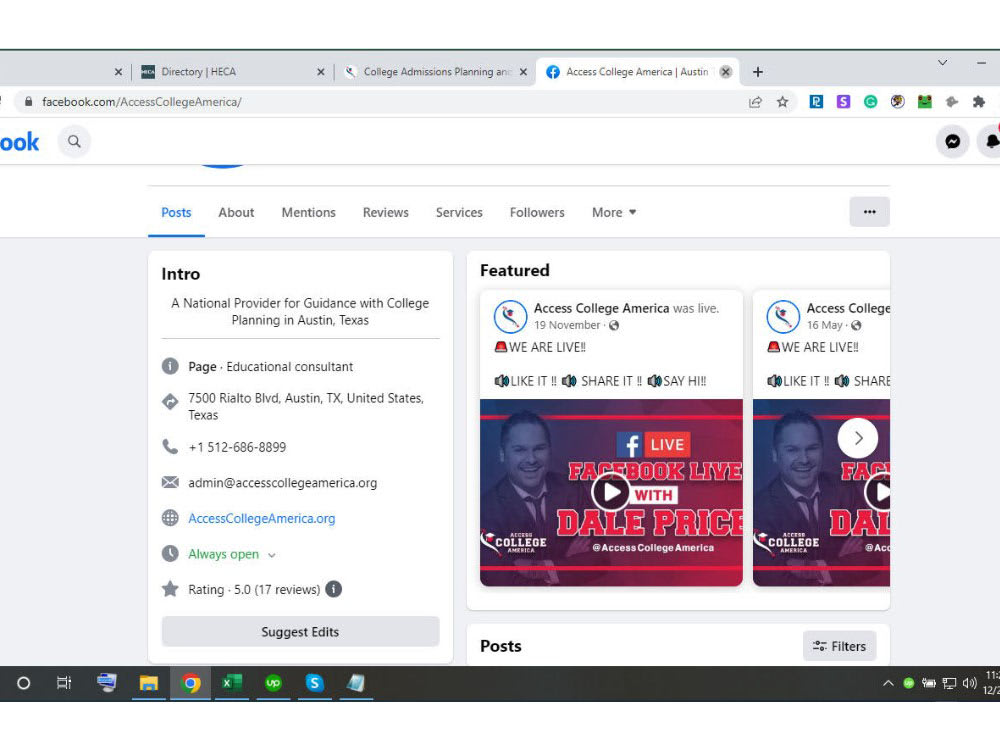
Task: Open Chrome tab search chevron
Action: 942,63
